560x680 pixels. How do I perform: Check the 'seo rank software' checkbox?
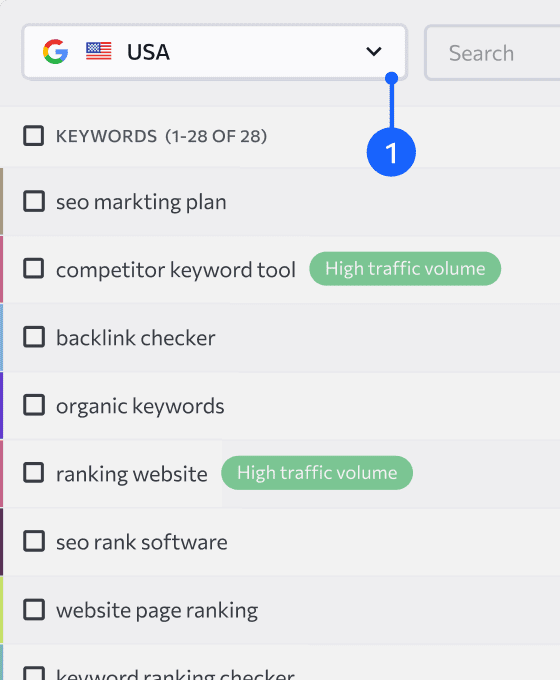[x=34, y=541]
